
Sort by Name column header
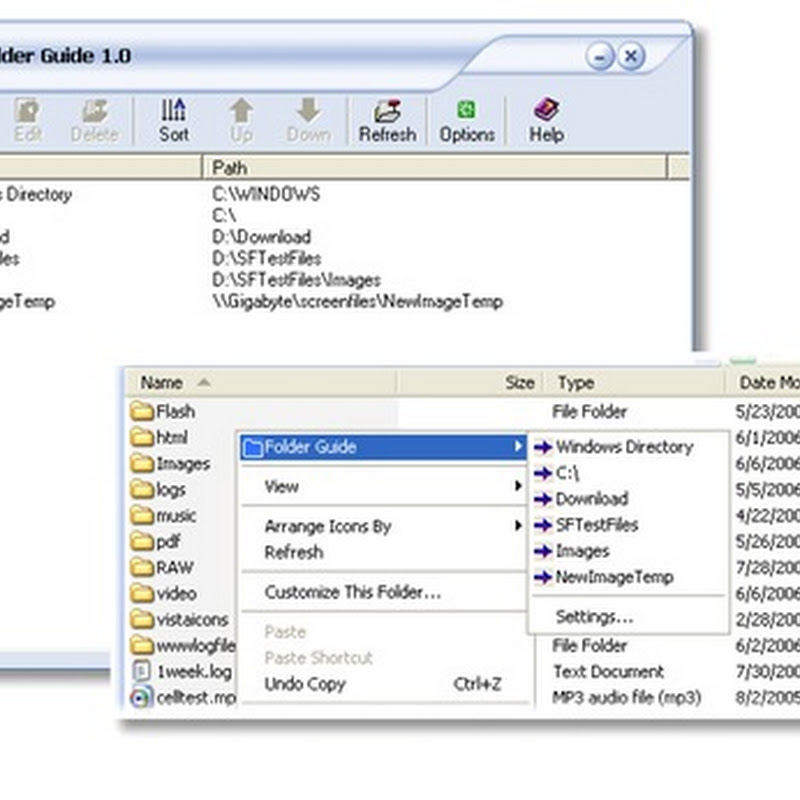point(261,383)
